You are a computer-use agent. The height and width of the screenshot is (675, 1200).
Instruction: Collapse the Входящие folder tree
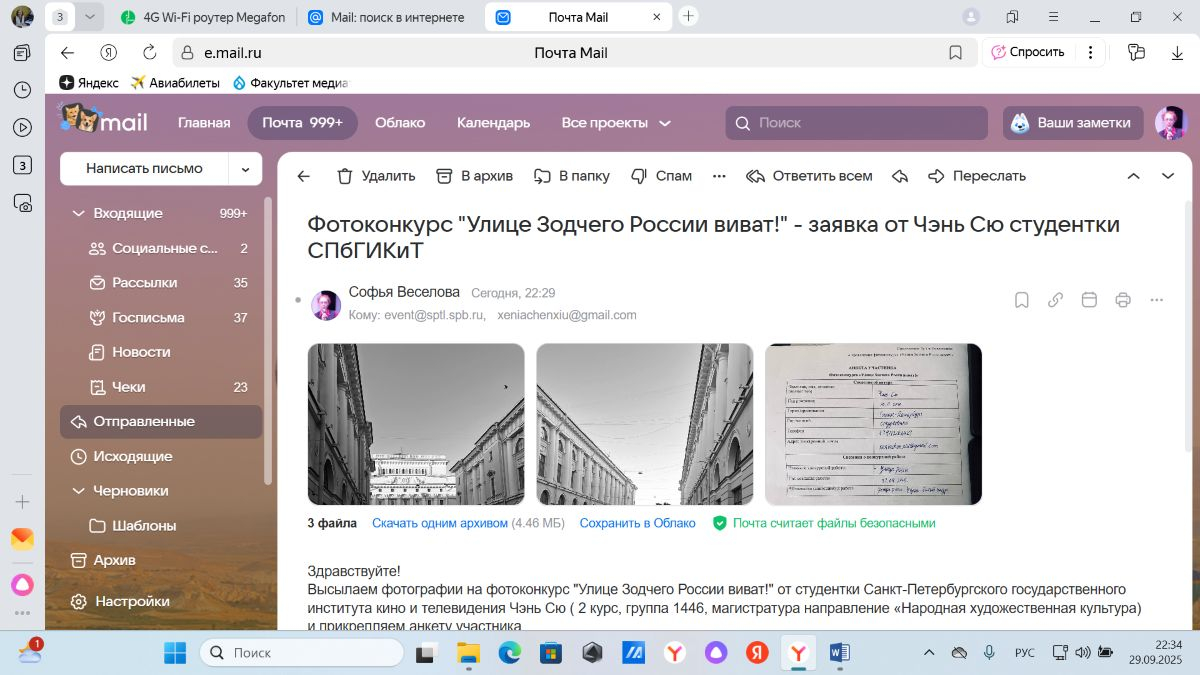[x=78, y=213]
